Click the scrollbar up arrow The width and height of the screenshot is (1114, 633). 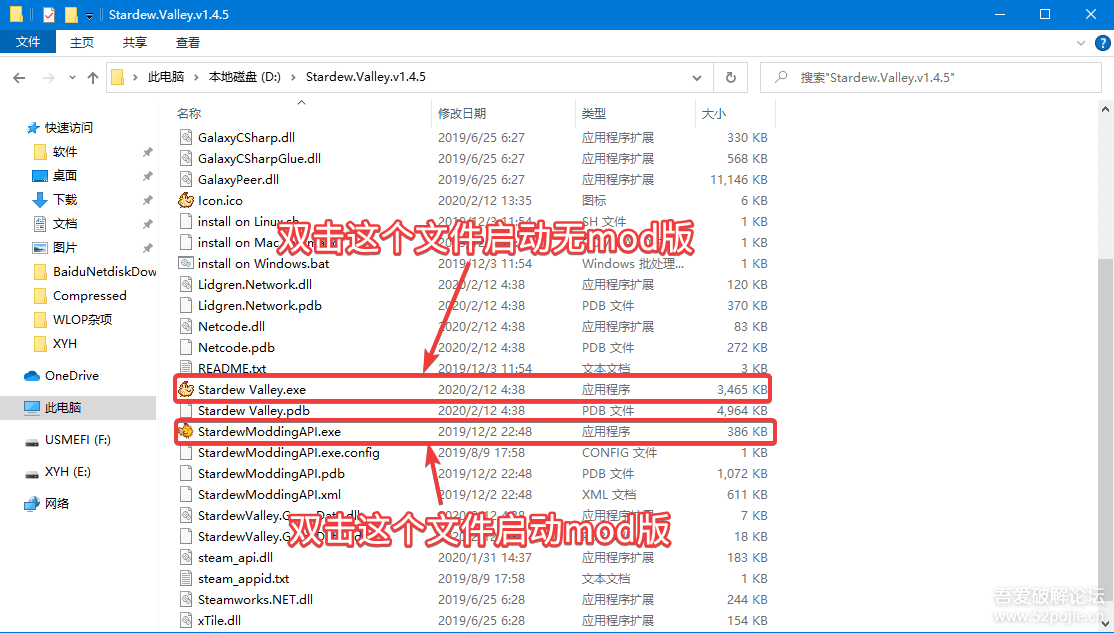[1105, 110]
